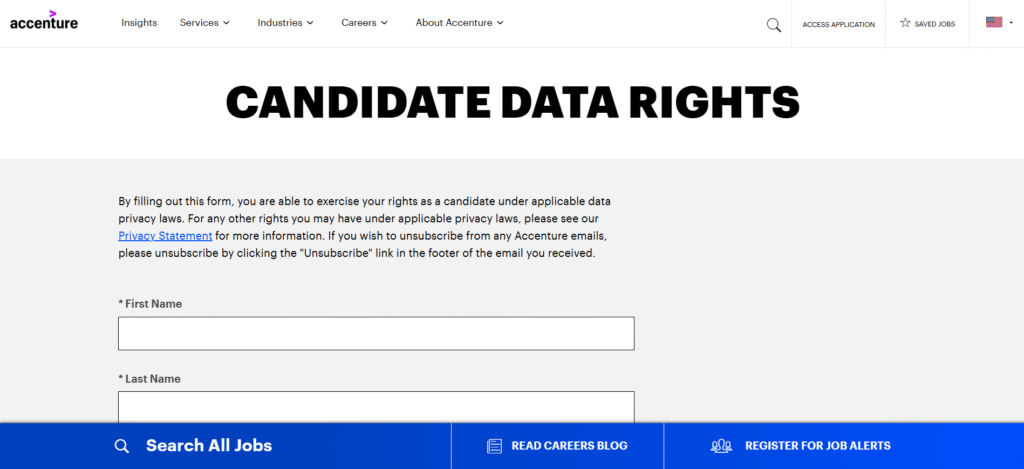The height and width of the screenshot is (469, 1024).
Task: Click the Careers Blog document icon
Action: [x=494, y=446]
